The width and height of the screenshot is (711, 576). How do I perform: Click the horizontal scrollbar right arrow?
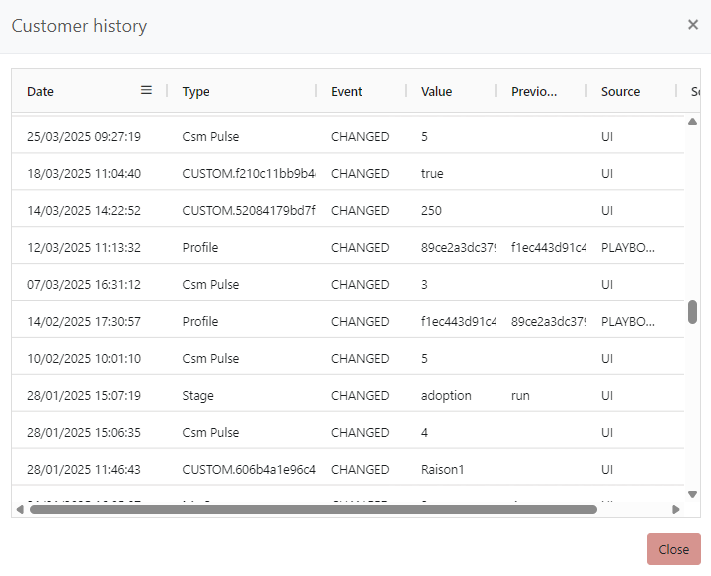click(x=675, y=509)
